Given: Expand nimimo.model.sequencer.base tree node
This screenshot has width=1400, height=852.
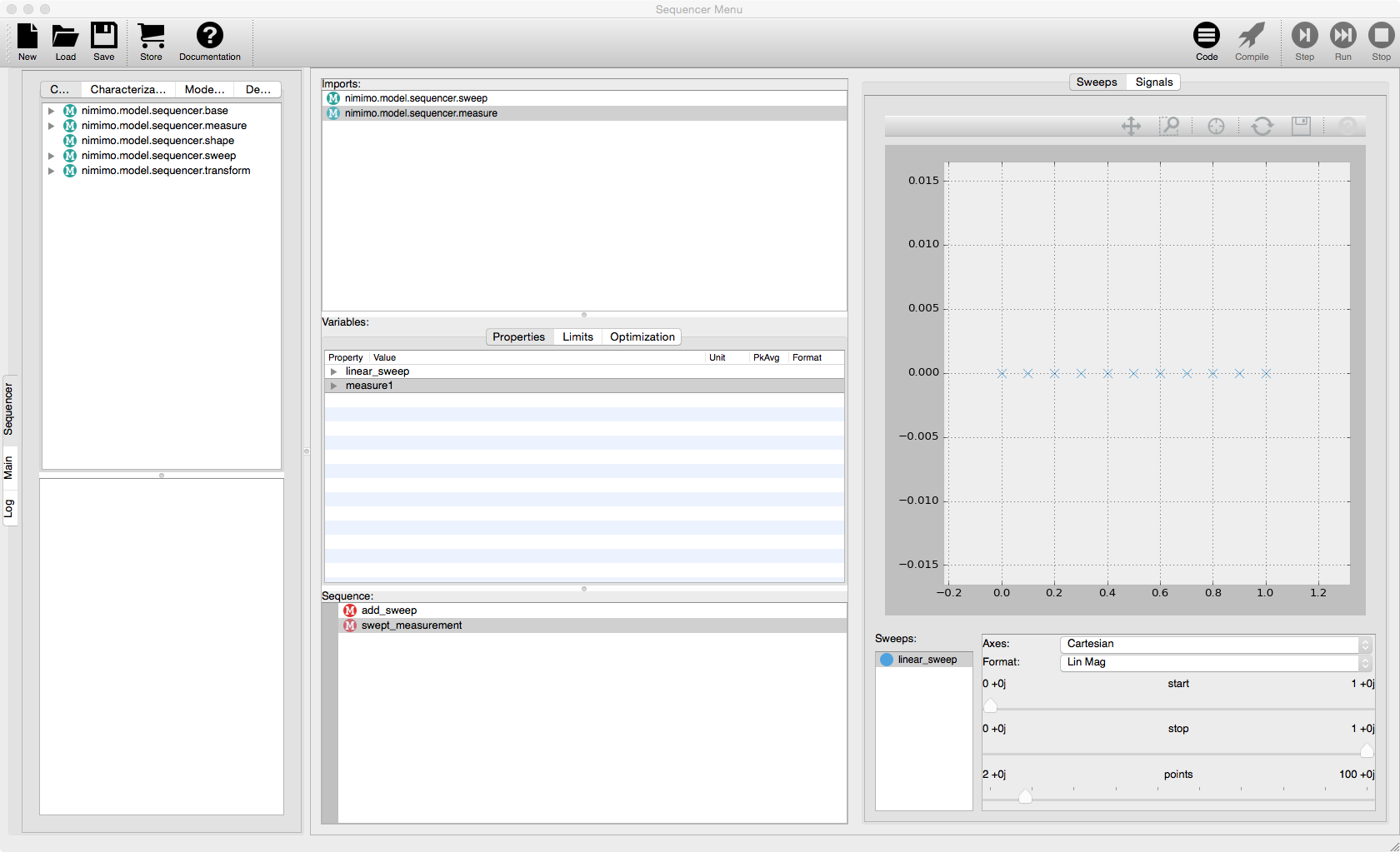Looking at the screenshot, I should pyautogui.click(x=52, y=111).
